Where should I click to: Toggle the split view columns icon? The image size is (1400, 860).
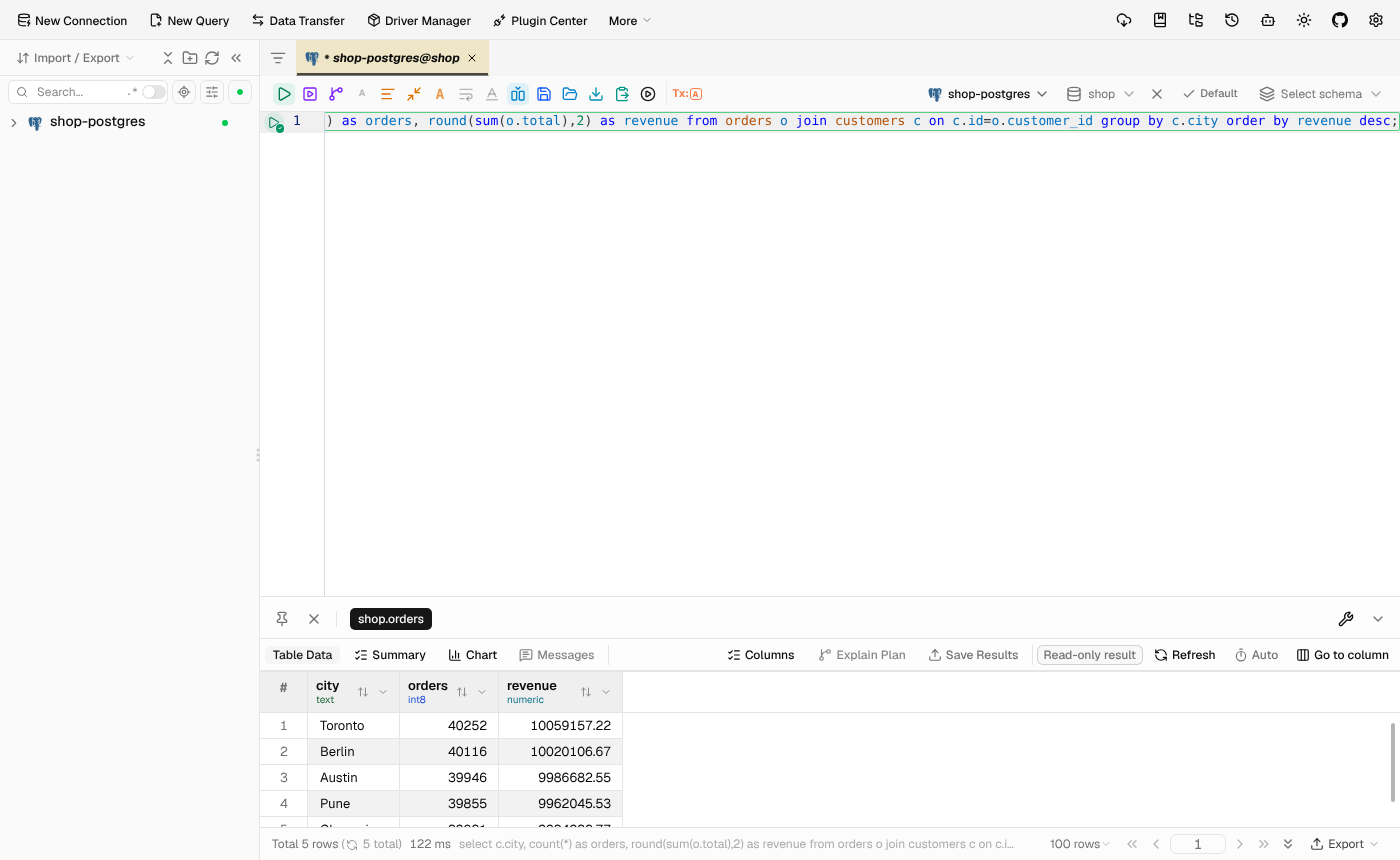518,94
